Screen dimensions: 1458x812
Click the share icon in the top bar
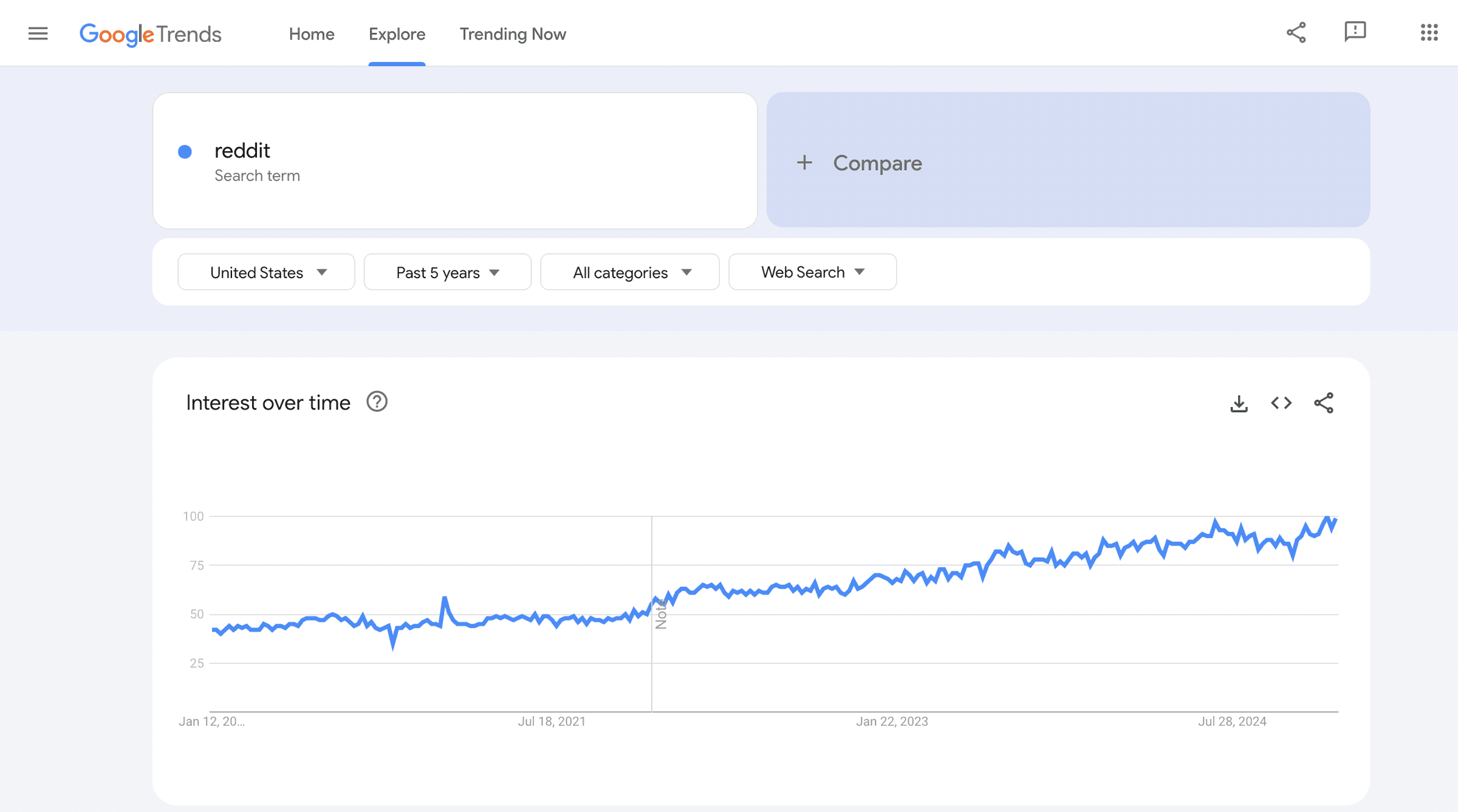coord(1297,33)
